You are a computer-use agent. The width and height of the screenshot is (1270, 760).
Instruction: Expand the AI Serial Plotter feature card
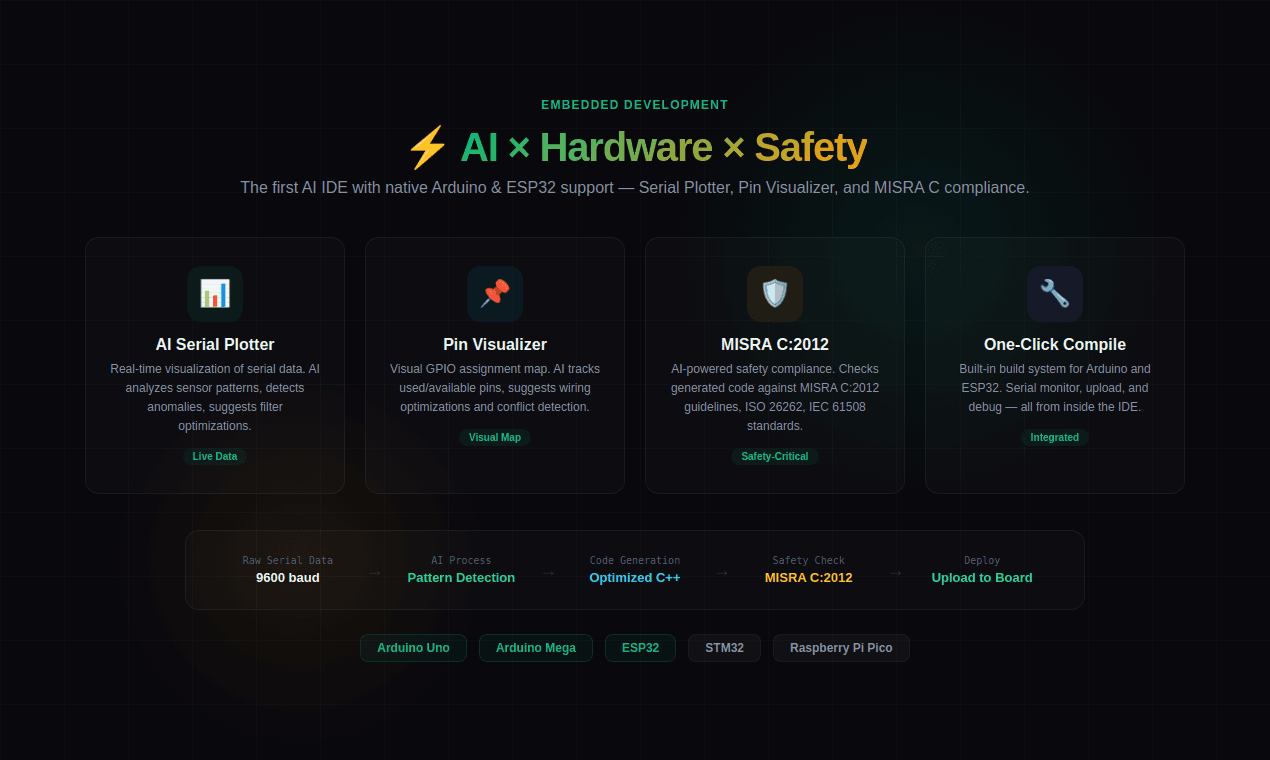pyautogui.click(x=215, y=365)
